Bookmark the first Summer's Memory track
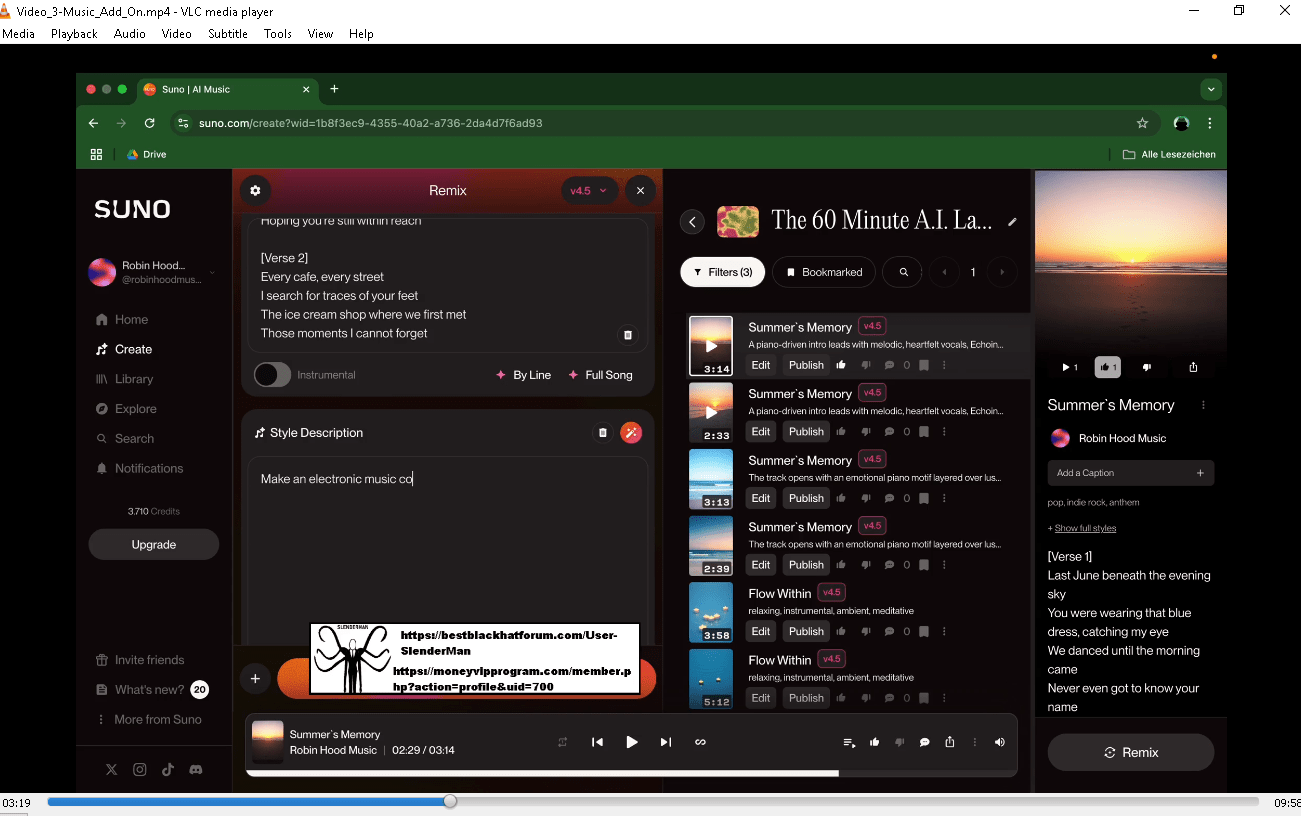The image size is (1301, 816). (924, 365)
